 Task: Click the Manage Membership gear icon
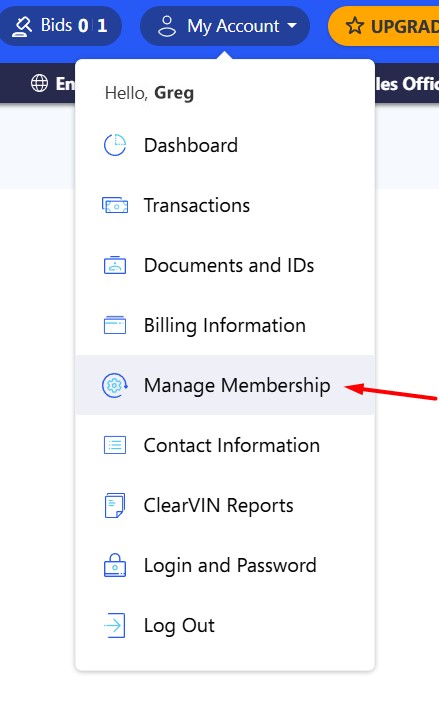click(115, 385)
